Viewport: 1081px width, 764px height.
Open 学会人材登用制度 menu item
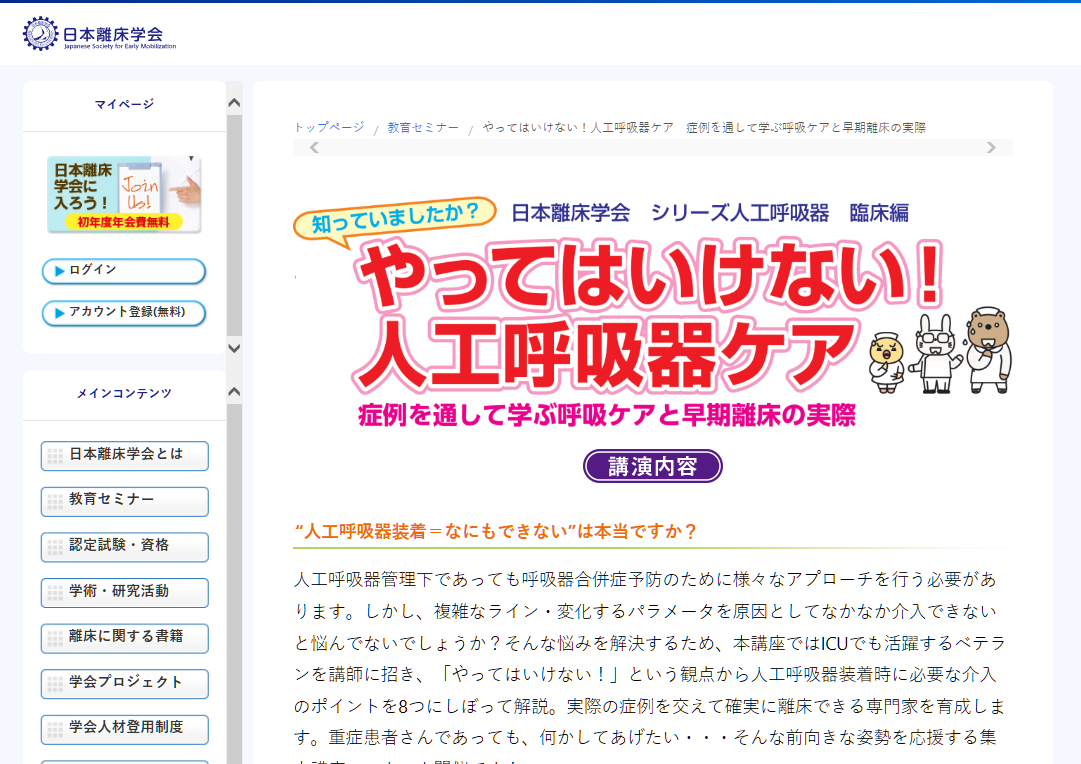125,729
